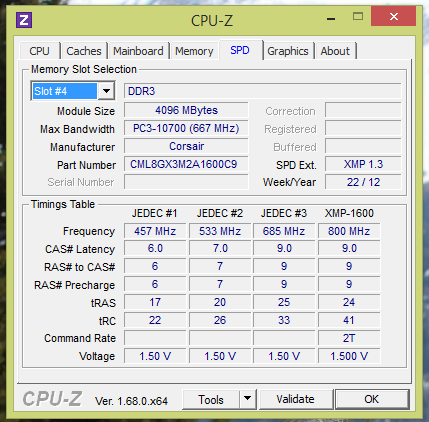Click the JEDEC #2 tRC value 26

tap(220, 320)
